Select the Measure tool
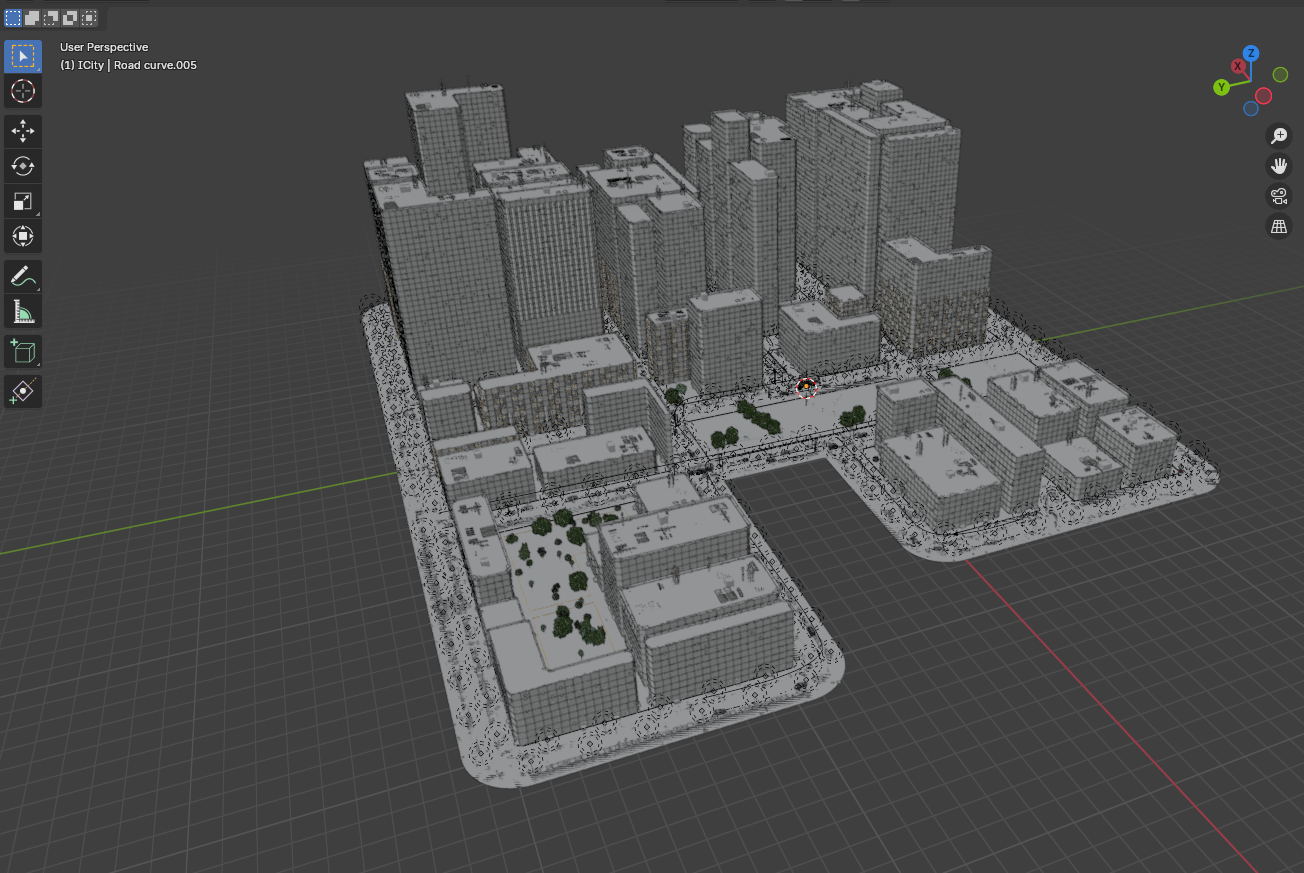Image resolution: width=1304 pixels, height=873 pixels. 23,311
